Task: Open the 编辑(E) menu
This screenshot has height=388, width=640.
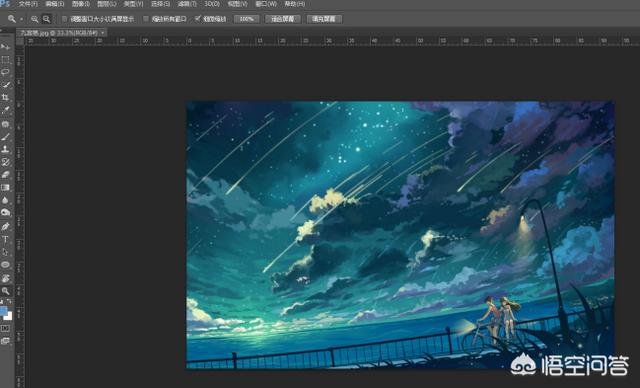Action: coord(55,4)
